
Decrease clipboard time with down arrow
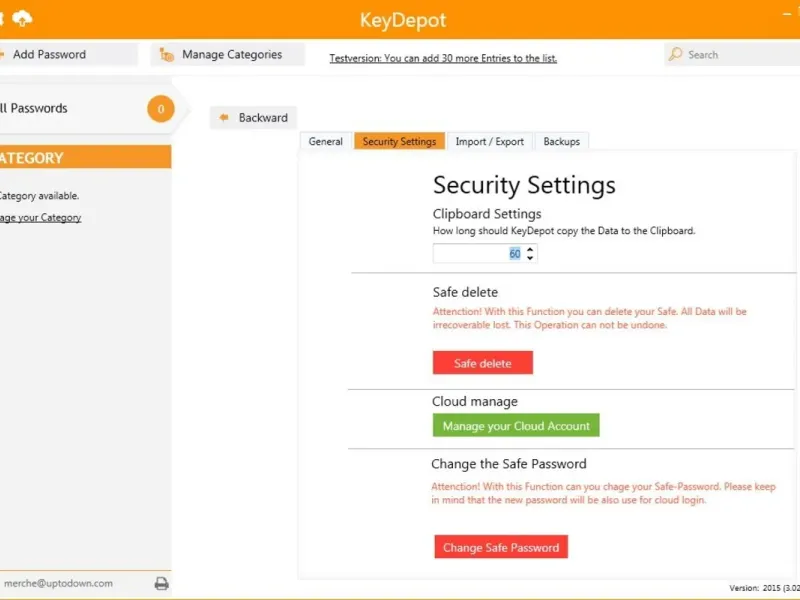pyautogui.click(x=530, y=259)
